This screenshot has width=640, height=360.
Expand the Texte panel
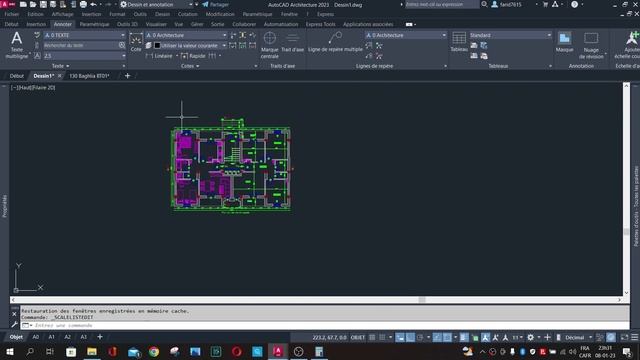60,66
